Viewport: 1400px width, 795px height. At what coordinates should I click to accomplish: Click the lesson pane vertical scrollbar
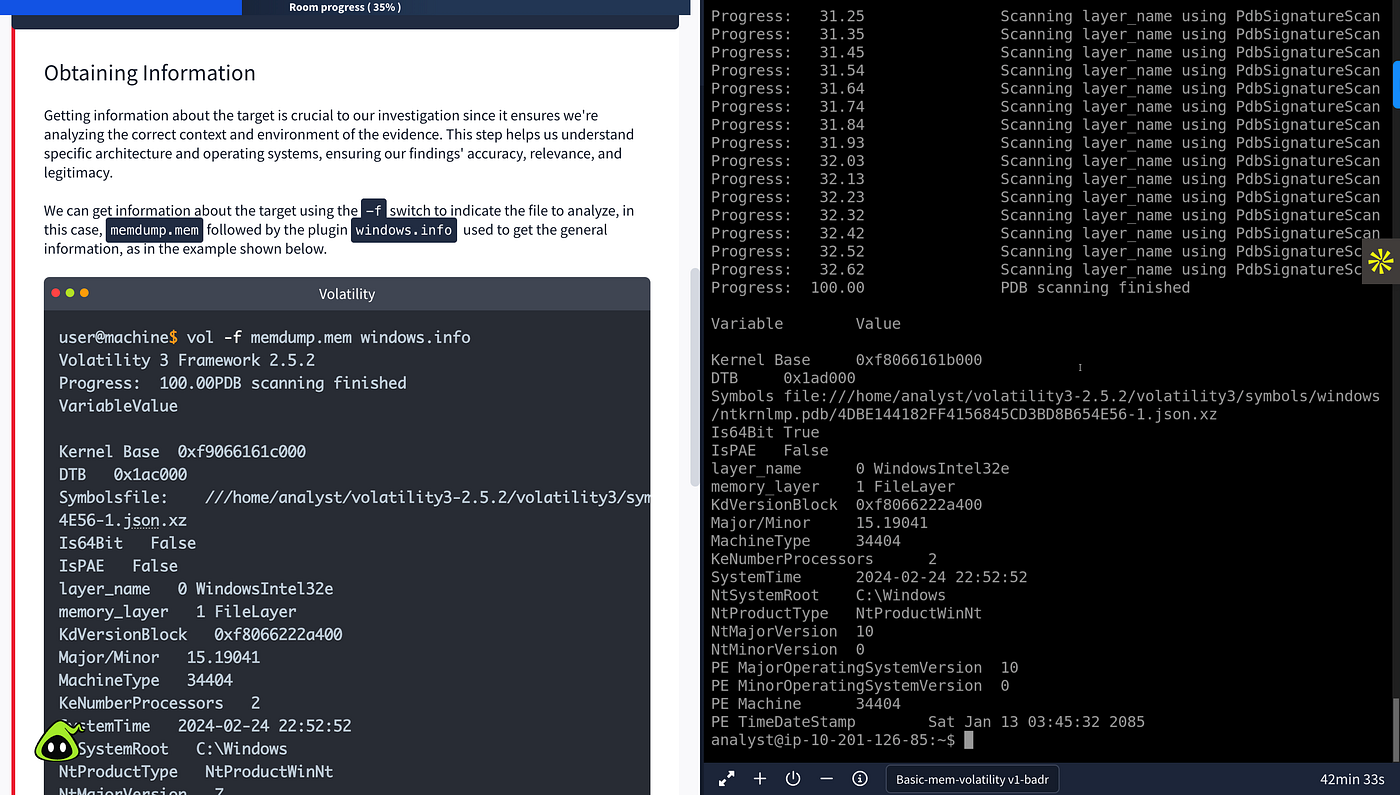(x=696, y=377)
